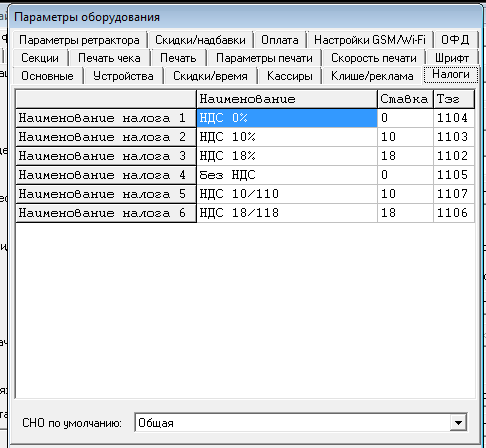
Task: Open the Печать чека tab
Action: click(x=109, y=58)
